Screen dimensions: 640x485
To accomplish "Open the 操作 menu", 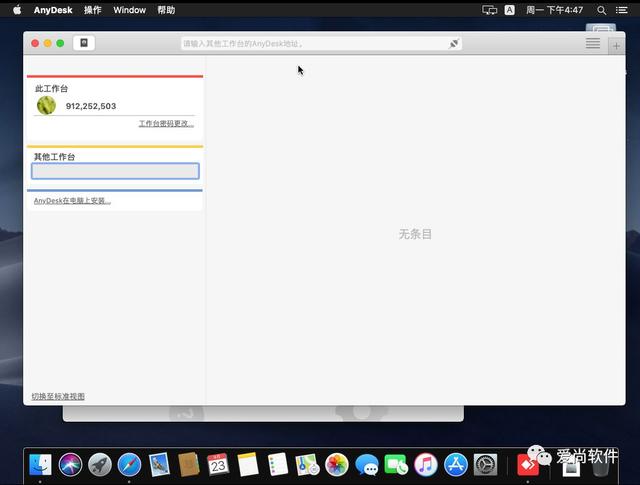I will coord(93,10).
